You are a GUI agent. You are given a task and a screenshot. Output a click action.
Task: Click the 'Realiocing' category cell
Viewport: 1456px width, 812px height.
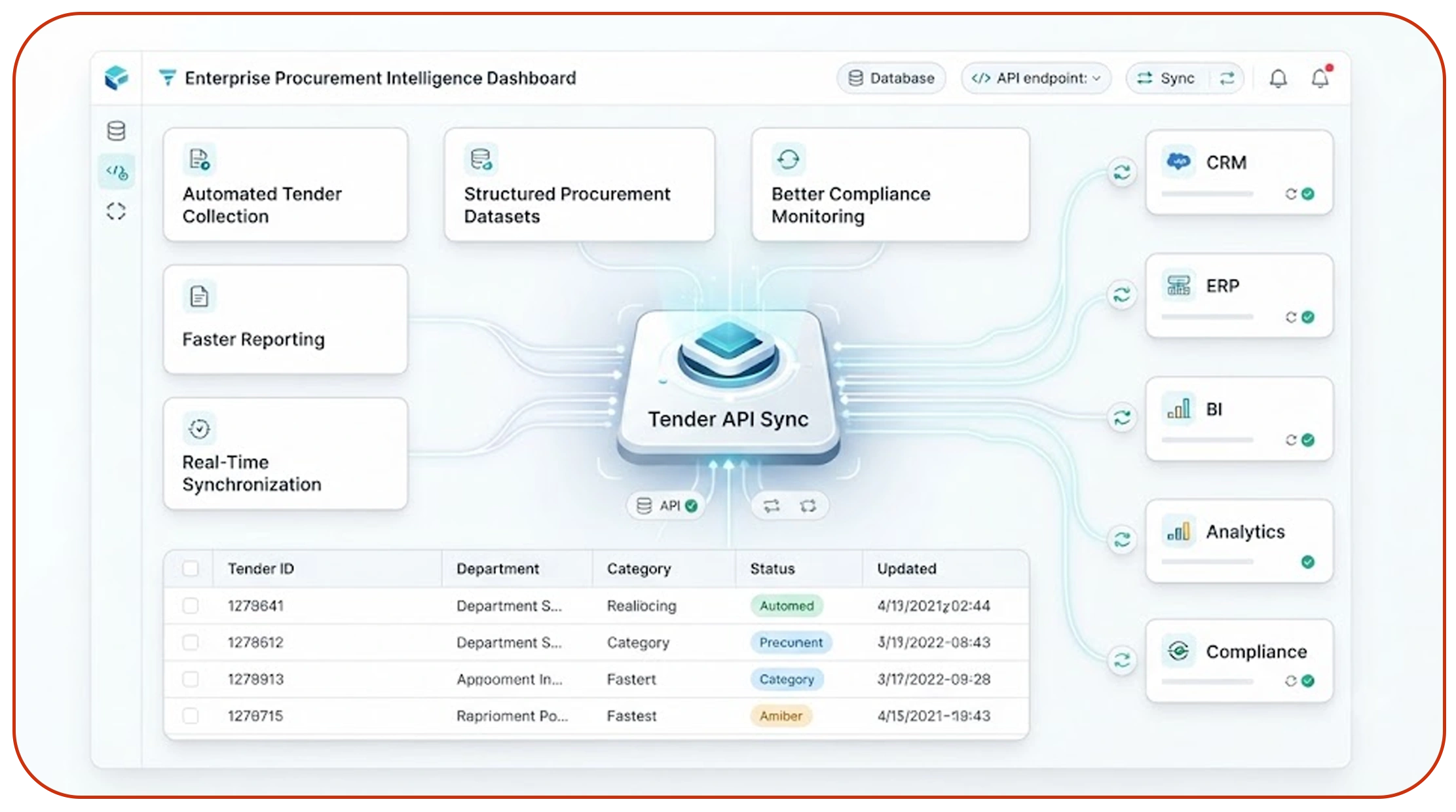coord(641,606)
